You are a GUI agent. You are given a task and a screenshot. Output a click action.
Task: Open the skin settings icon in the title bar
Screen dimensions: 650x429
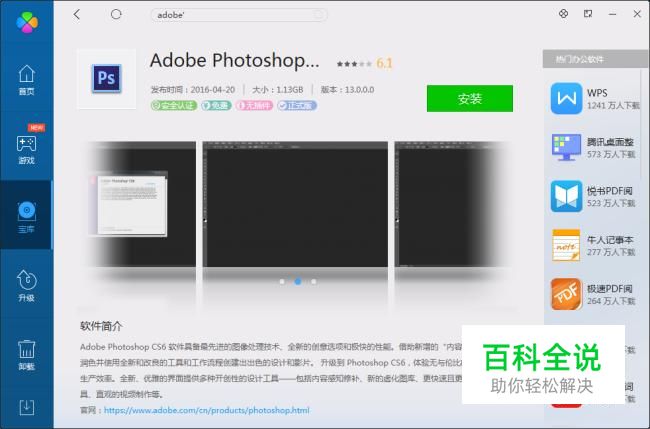click(x=563, y=14)
